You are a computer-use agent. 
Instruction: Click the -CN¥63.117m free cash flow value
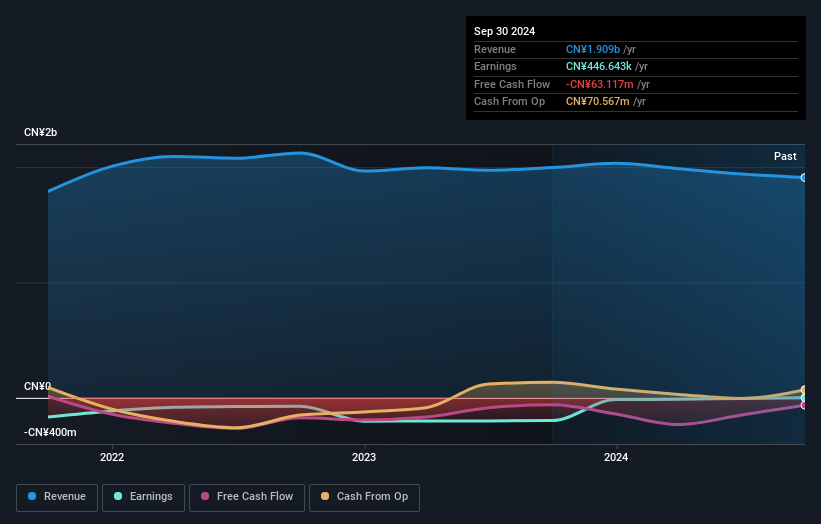click(600, 84)
